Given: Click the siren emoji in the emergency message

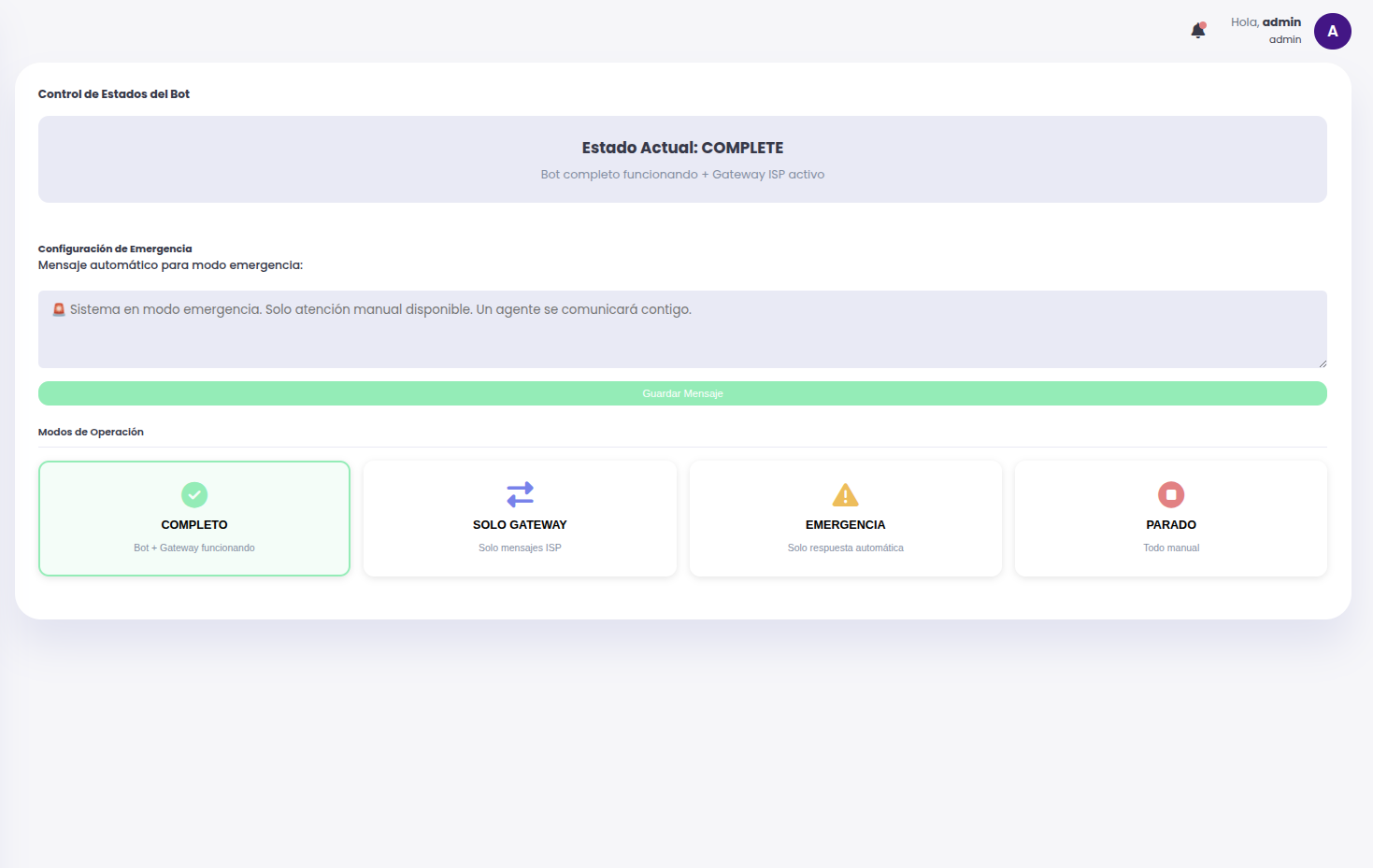Looking at the screenshot, I should pyautogui.click(x=59, y=309).
